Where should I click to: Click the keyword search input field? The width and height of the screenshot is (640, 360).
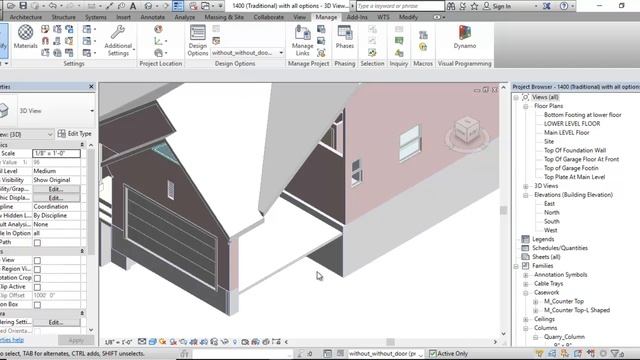pyautogui.click(x=400, y=6)
